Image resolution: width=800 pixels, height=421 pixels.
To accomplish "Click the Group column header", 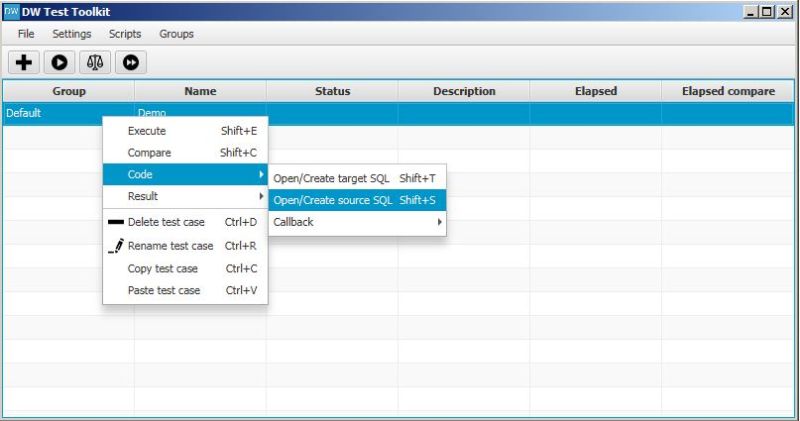I will [69, 91].
